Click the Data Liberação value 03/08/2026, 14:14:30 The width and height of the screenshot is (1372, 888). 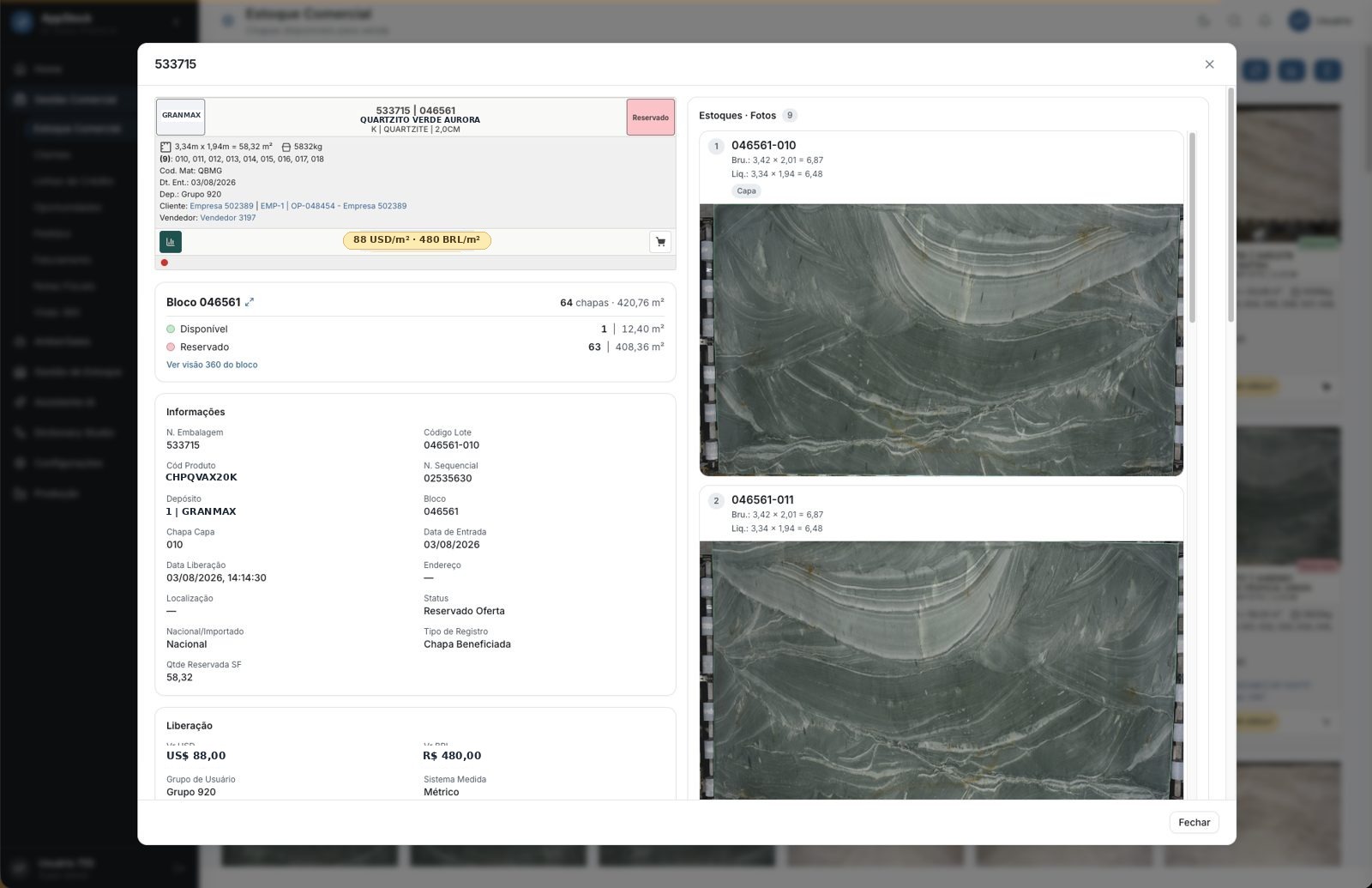click(x=216, y=578)
